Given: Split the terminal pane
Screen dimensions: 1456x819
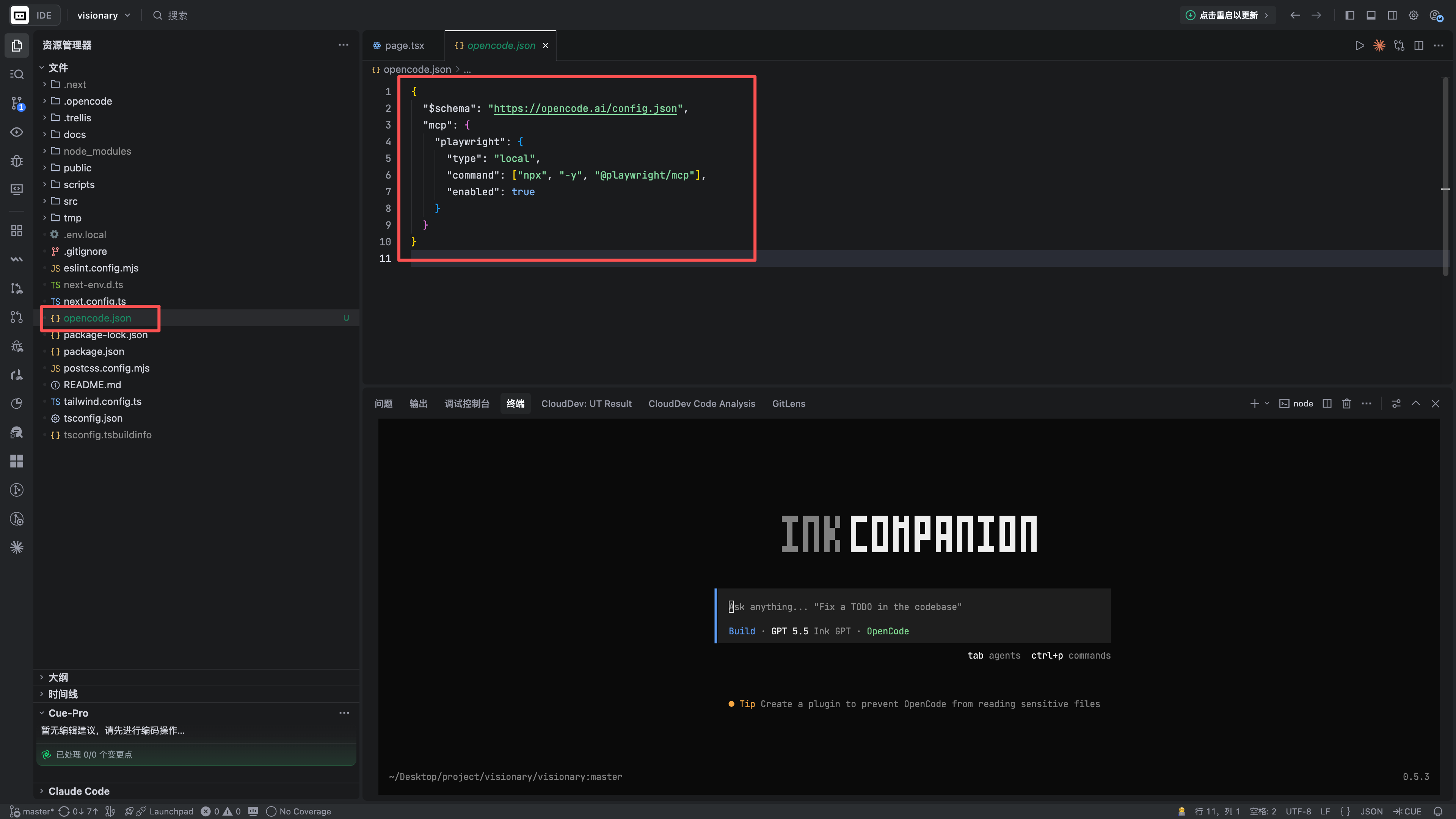Looking at the screenshot, I should tap(1327, 403).
